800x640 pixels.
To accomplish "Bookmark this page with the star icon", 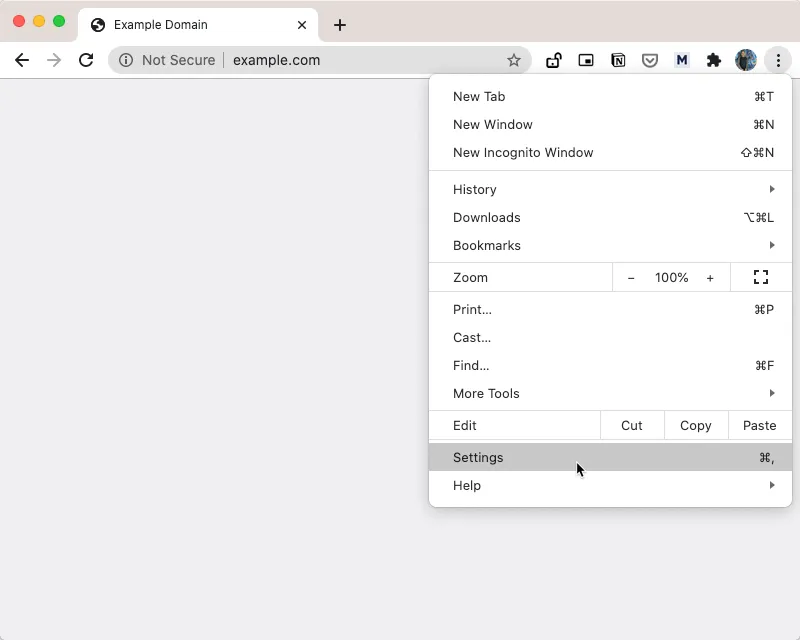I will point(514,60).
